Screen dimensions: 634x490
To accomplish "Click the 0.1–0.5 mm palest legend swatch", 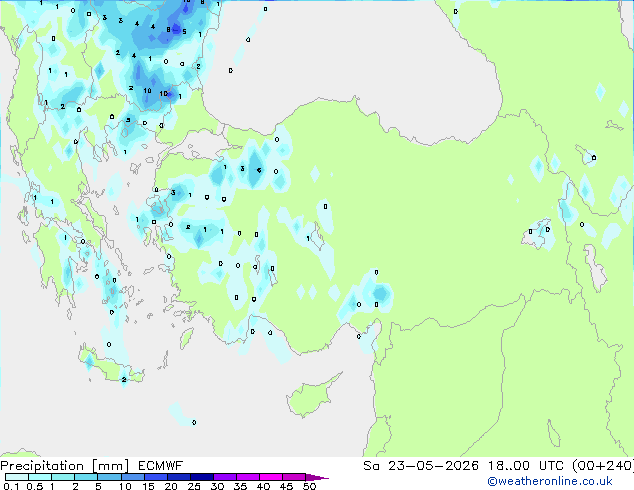I will point(17,477).
